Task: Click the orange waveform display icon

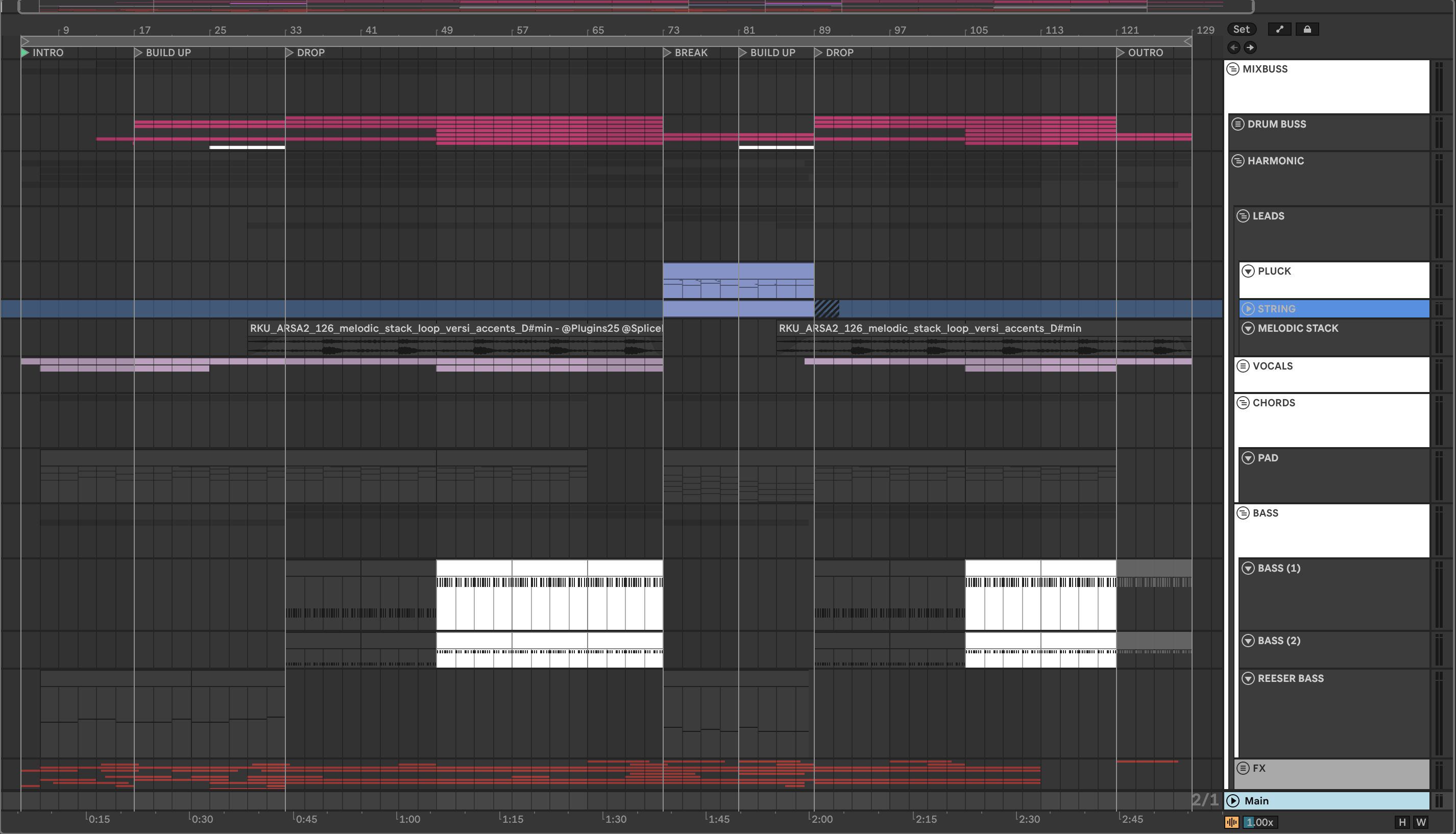Action: pyautogui.click(x=1231, y=822)
